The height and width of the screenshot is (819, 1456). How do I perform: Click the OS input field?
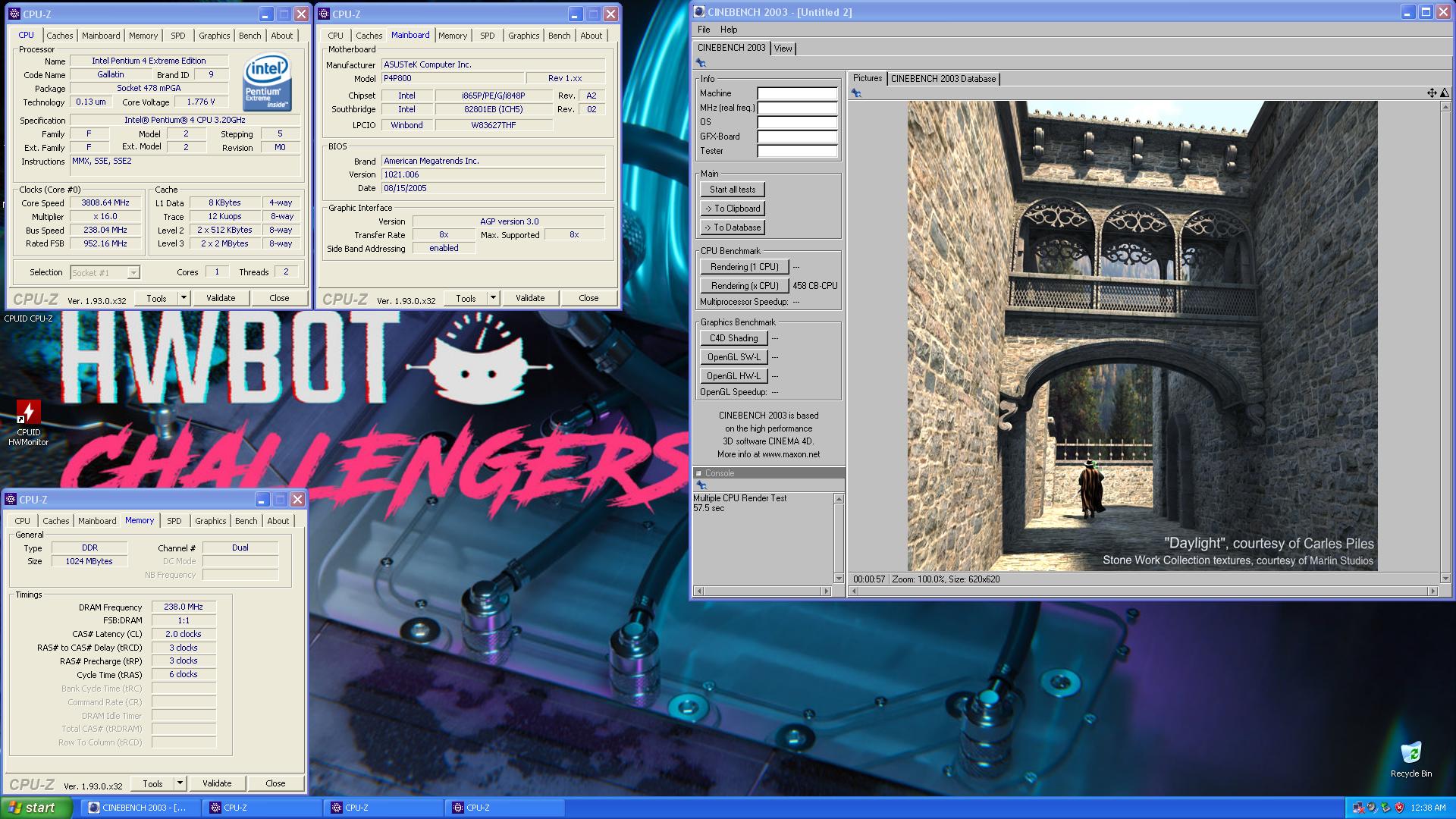pos(798,122)
